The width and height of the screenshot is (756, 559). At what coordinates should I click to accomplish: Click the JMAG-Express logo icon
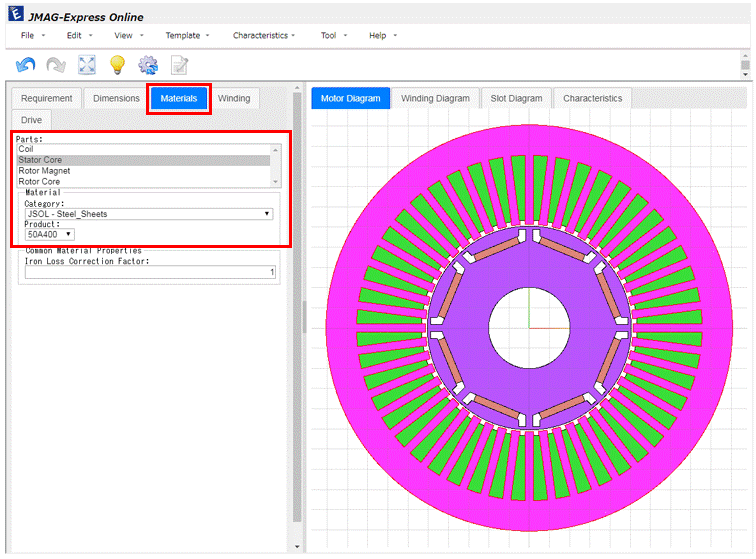[16, 16]
